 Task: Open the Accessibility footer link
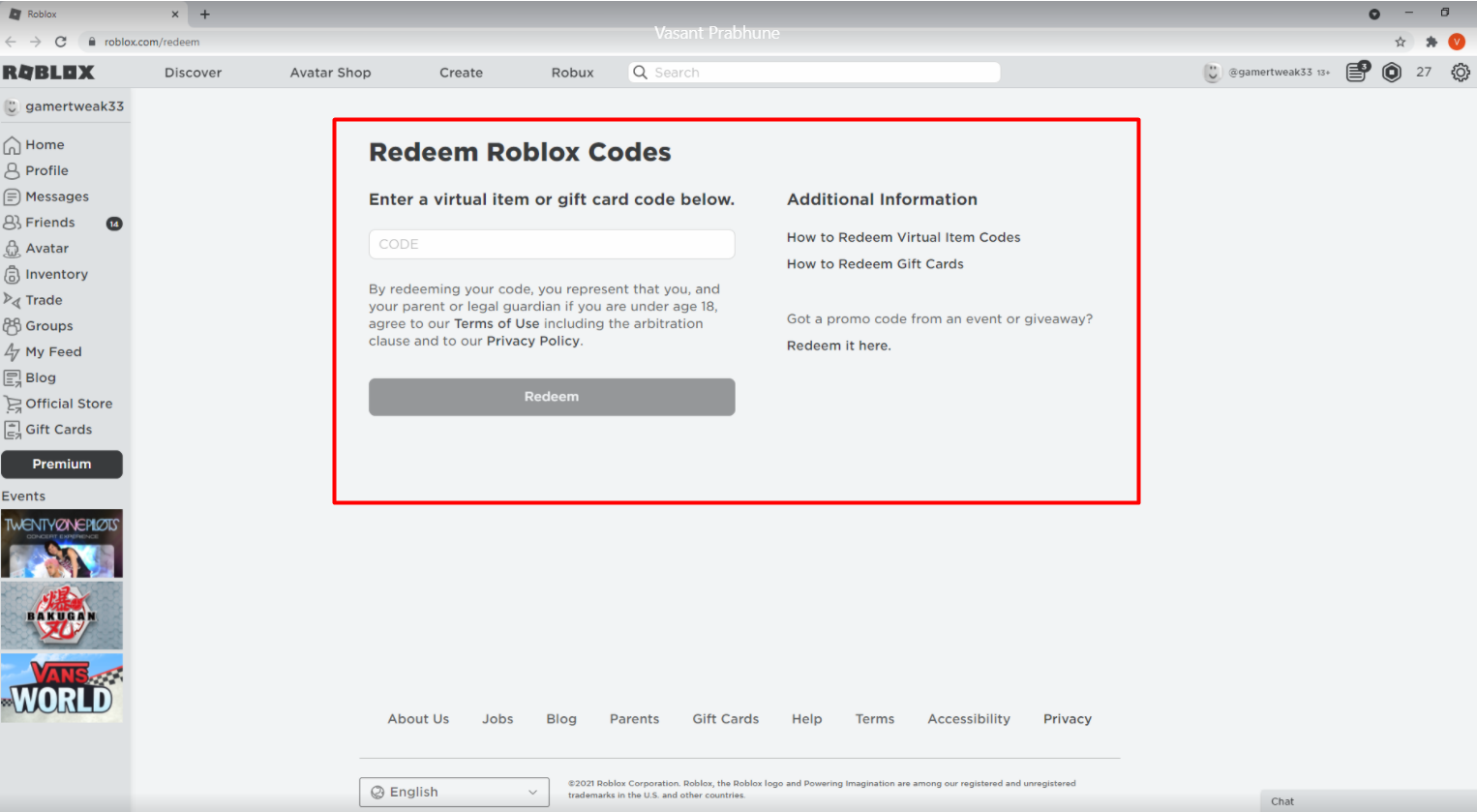(x=969, y=719)
